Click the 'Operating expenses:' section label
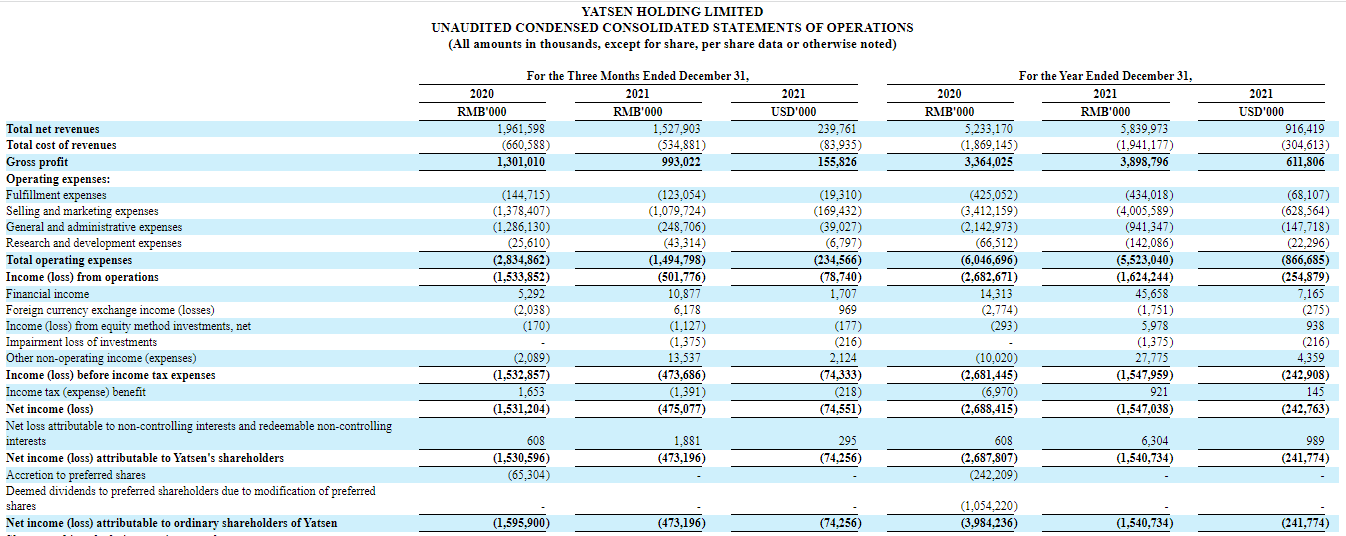Screen dimensions: 1346x536 [x=57, y=178]
